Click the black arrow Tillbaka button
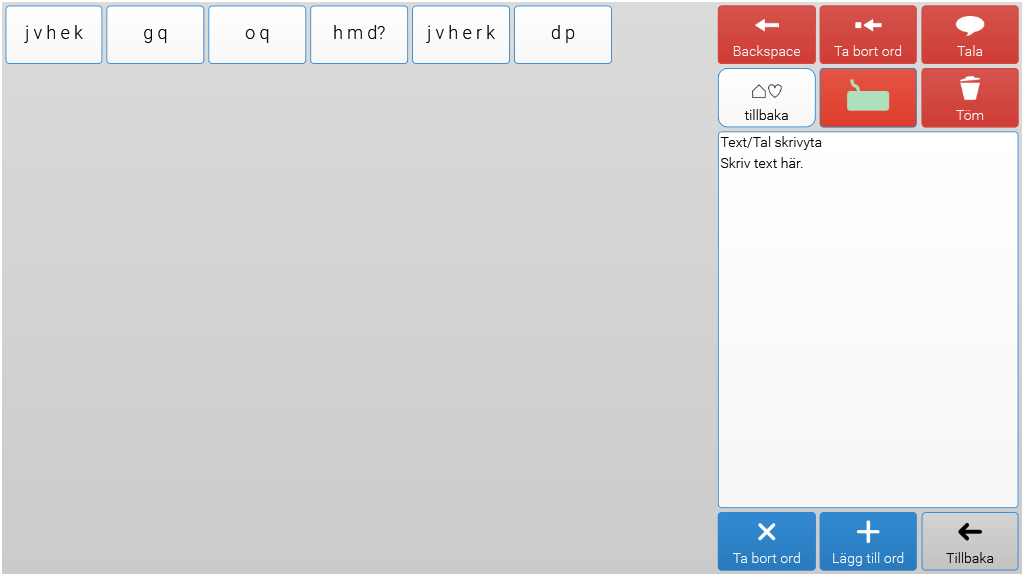Image resolution: width=1024 pixels, height=576 pixels. click(969, 541)
